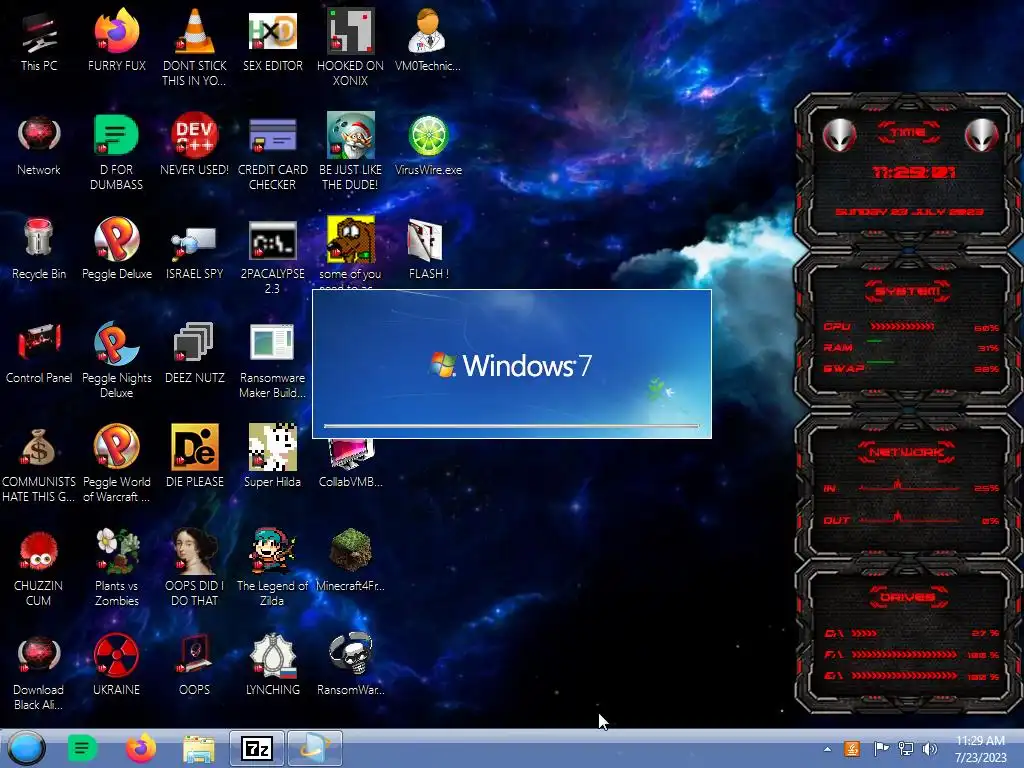1024x768 pixels.
Task: Click the taskbar clock 11:29 AM
Action: point(980,741)
